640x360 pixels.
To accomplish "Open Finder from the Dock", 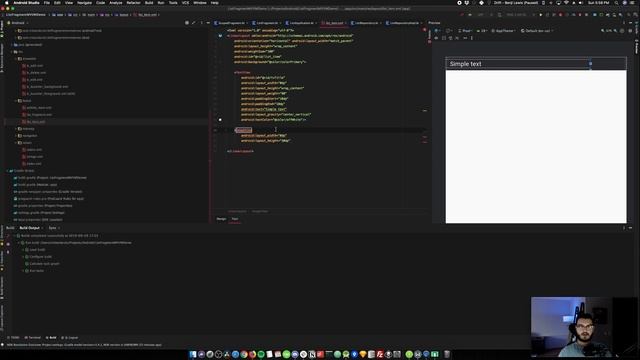I will 193,354.
